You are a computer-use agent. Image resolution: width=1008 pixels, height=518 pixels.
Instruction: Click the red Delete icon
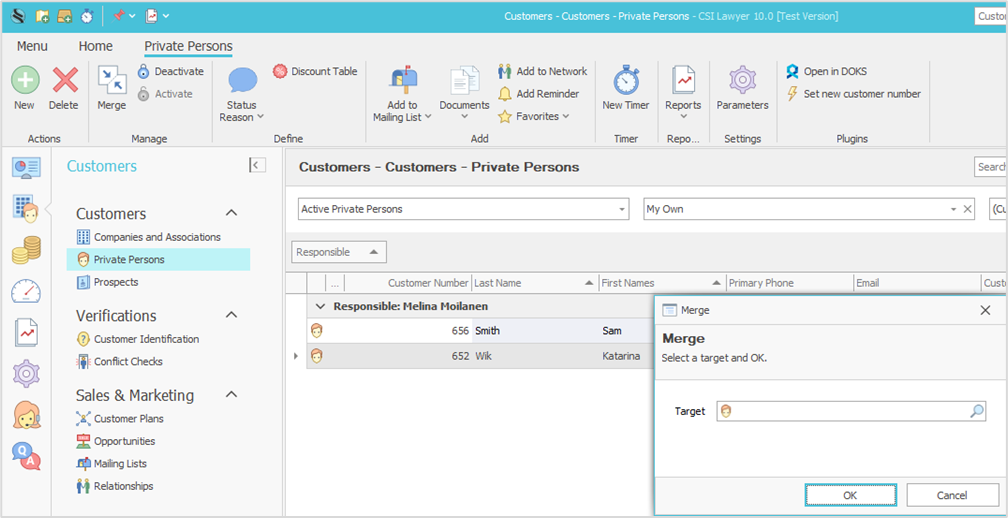(64, 81)
